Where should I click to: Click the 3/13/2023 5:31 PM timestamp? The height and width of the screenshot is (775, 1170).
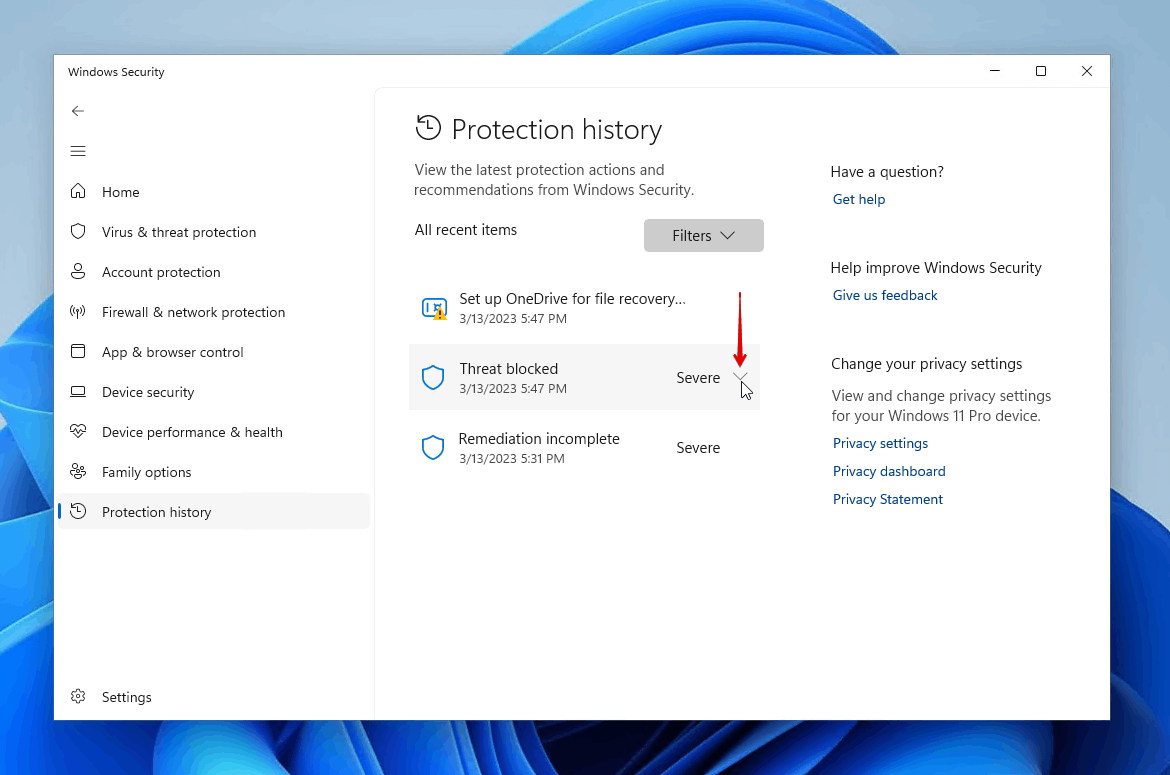tap(512, 459)
